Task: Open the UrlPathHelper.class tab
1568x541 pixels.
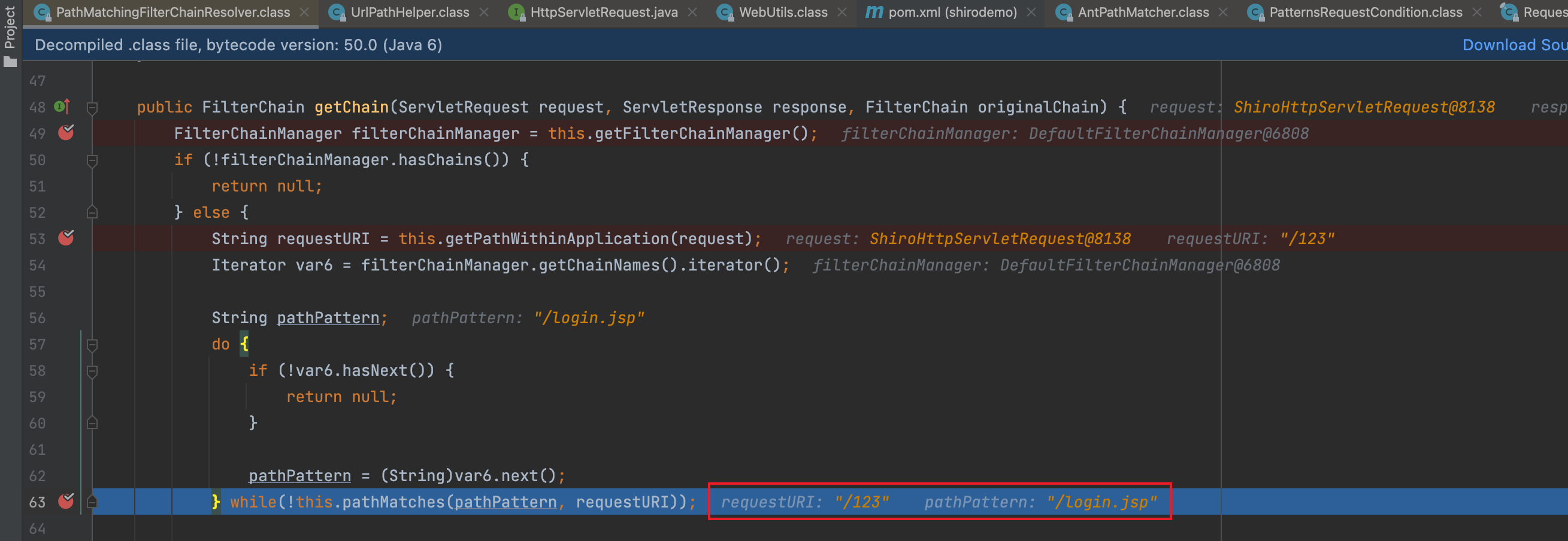Action: pyautogui.click(x=410, y=12)
